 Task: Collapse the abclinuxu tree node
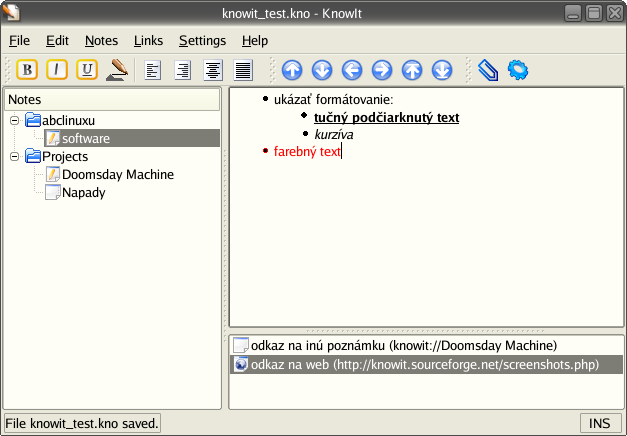point(14,120)
